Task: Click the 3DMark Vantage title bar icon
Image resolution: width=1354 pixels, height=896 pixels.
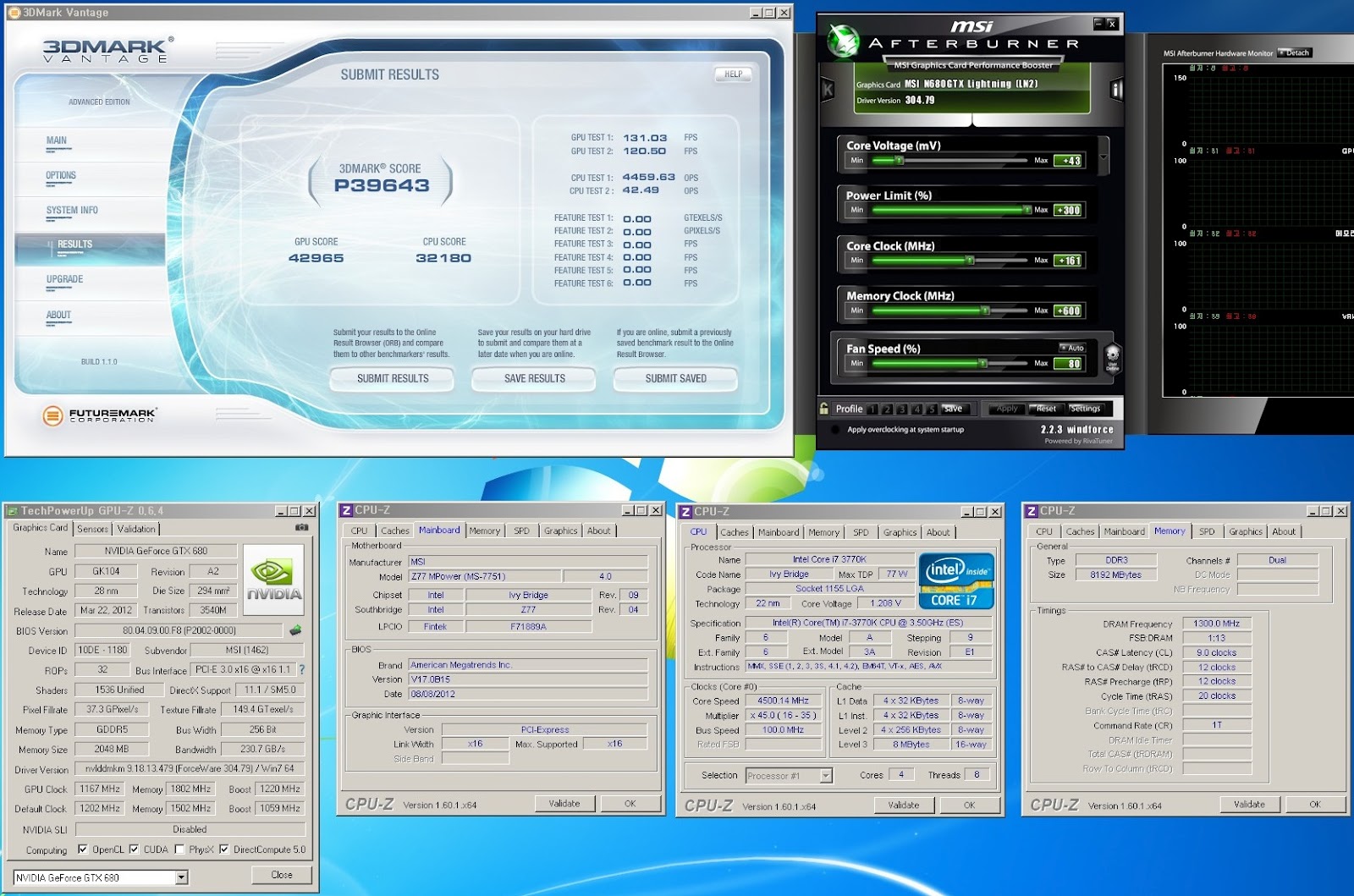Action: click(x=14, y=13)
